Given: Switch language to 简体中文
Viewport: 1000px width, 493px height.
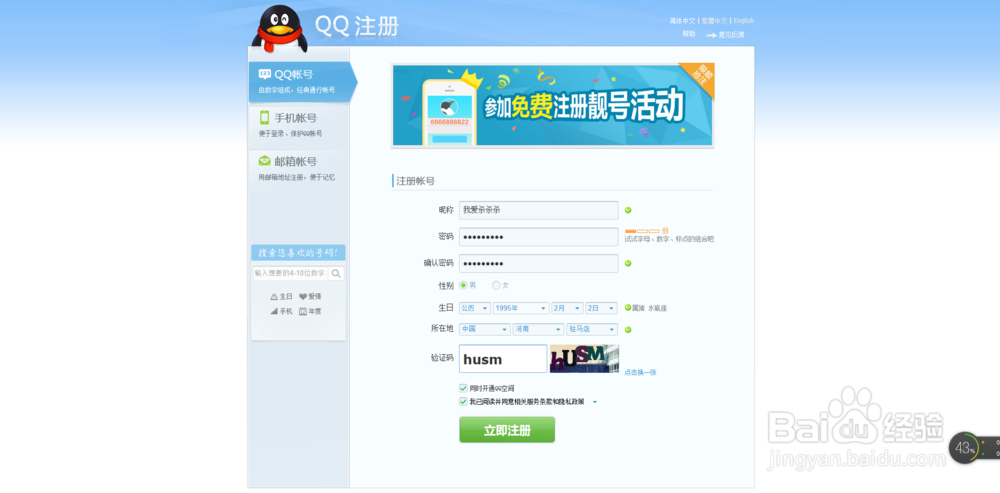Looking at the screenshot, I should pos(682,21).
